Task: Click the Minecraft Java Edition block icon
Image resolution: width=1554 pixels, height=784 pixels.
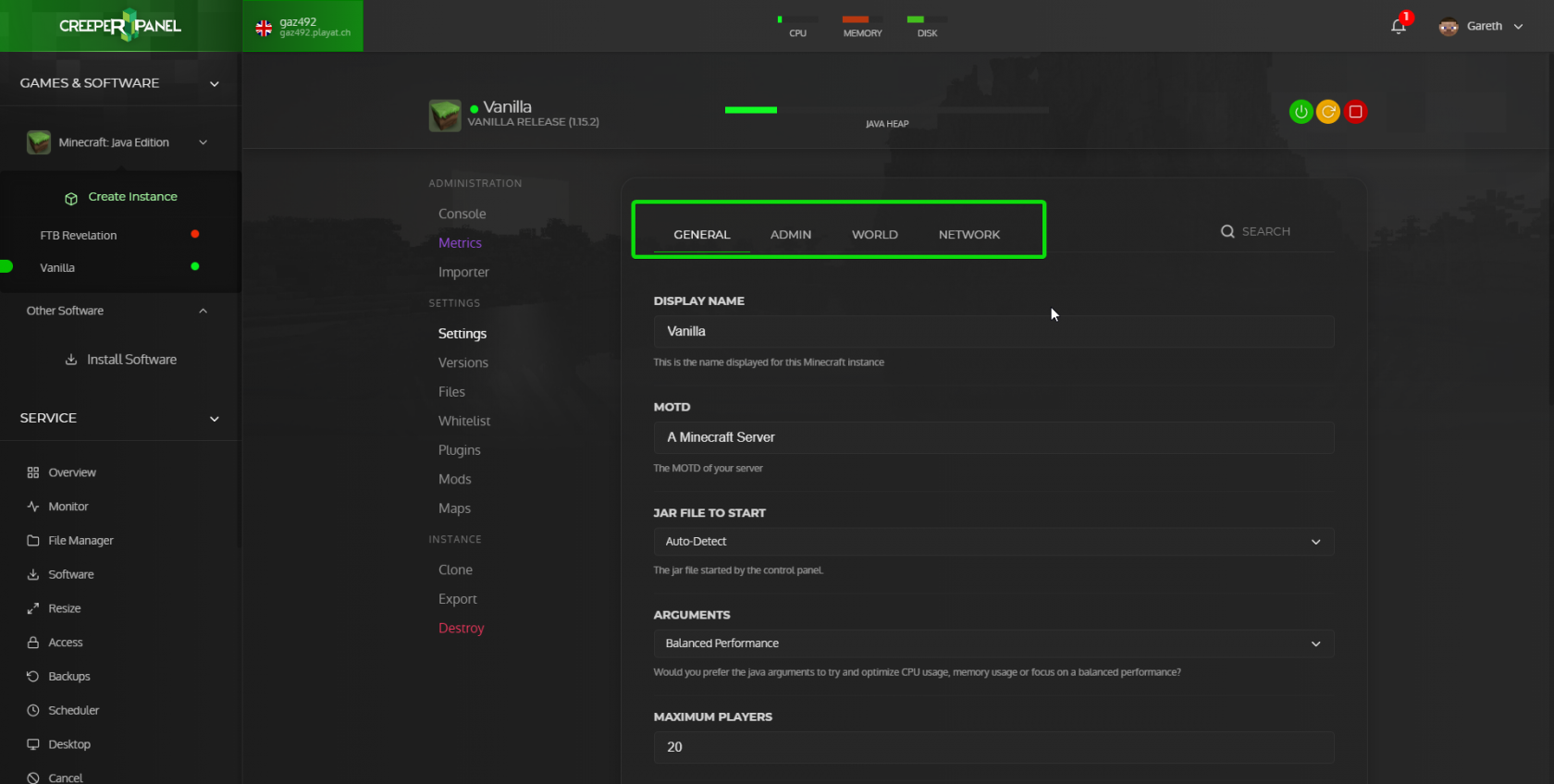Action: [39, 142]
